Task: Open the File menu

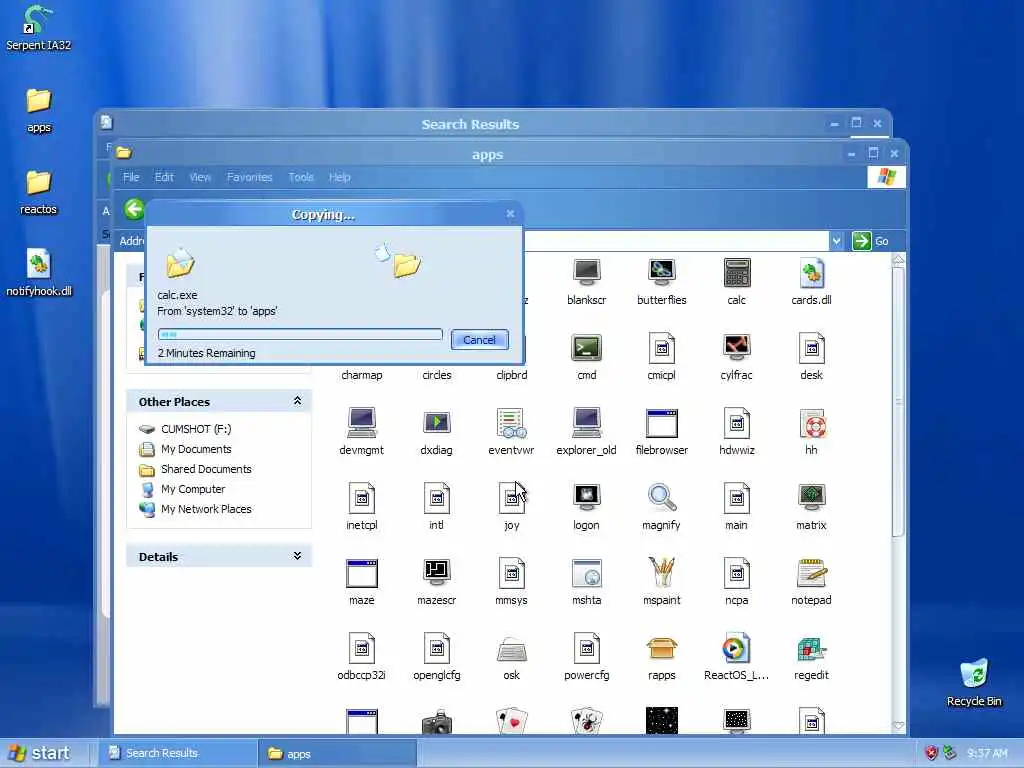Action: tap(131, 177)
